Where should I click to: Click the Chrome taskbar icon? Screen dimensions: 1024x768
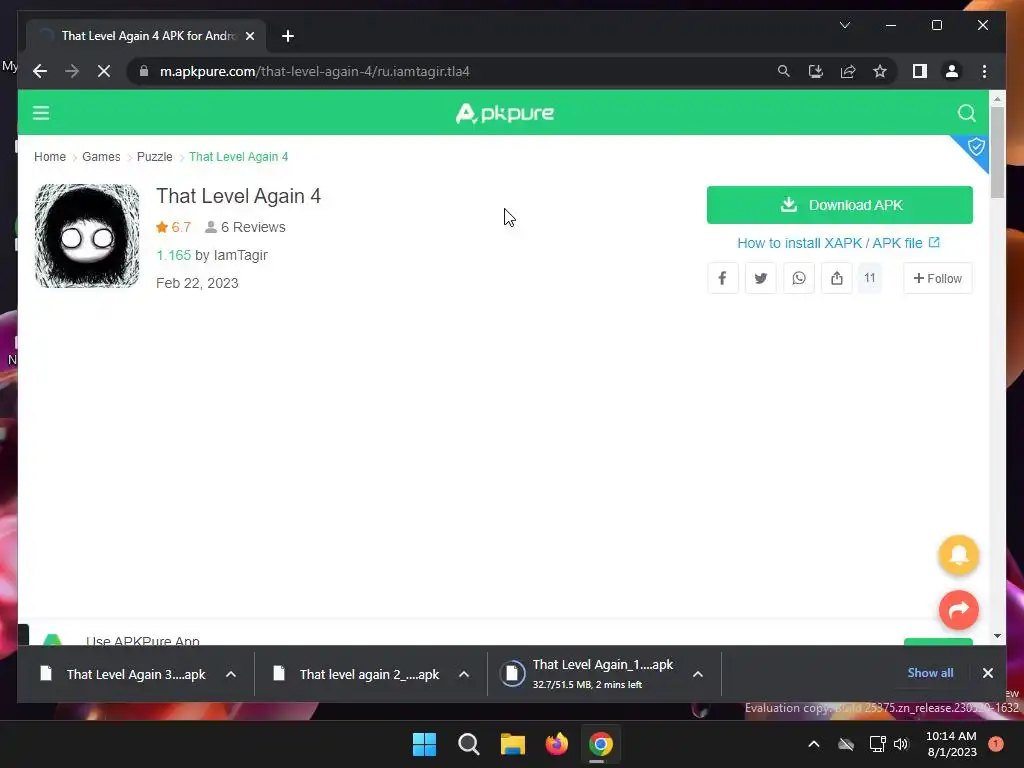(x=601, y=744)
